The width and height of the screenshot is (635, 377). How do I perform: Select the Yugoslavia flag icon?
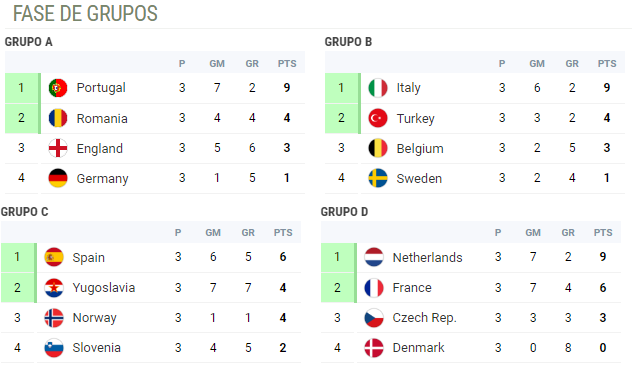pyautogui.click(x=54, y=288)
